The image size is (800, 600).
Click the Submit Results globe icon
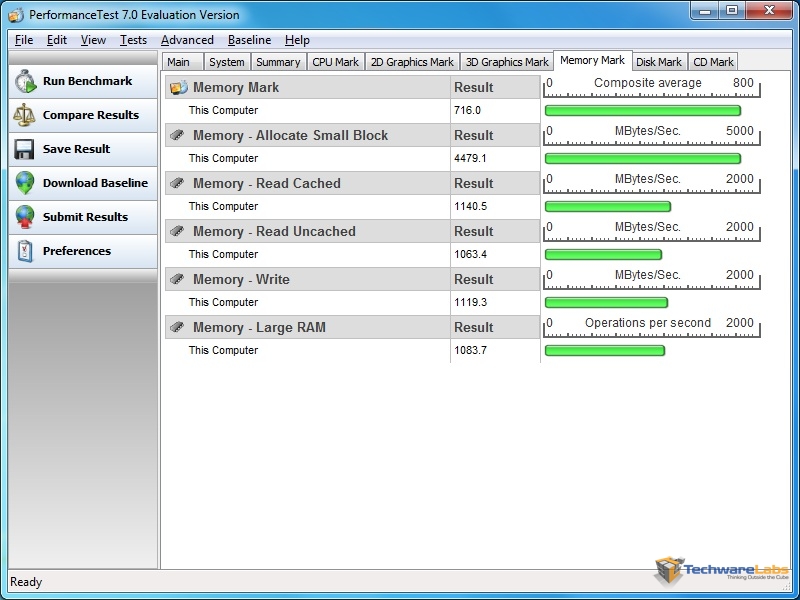pos(25,217)
